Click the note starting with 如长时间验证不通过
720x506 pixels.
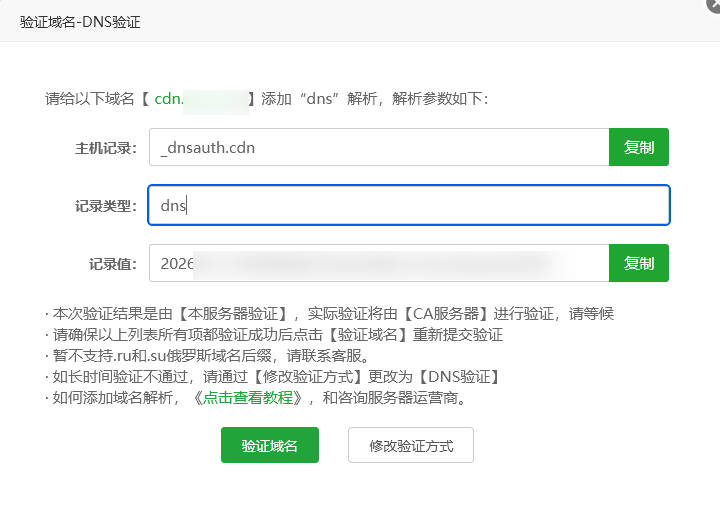click(x=272, y=376)
